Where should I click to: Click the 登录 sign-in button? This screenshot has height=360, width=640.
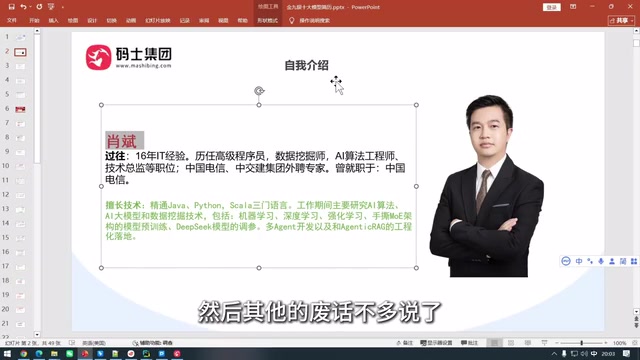(x=551, y=7)
